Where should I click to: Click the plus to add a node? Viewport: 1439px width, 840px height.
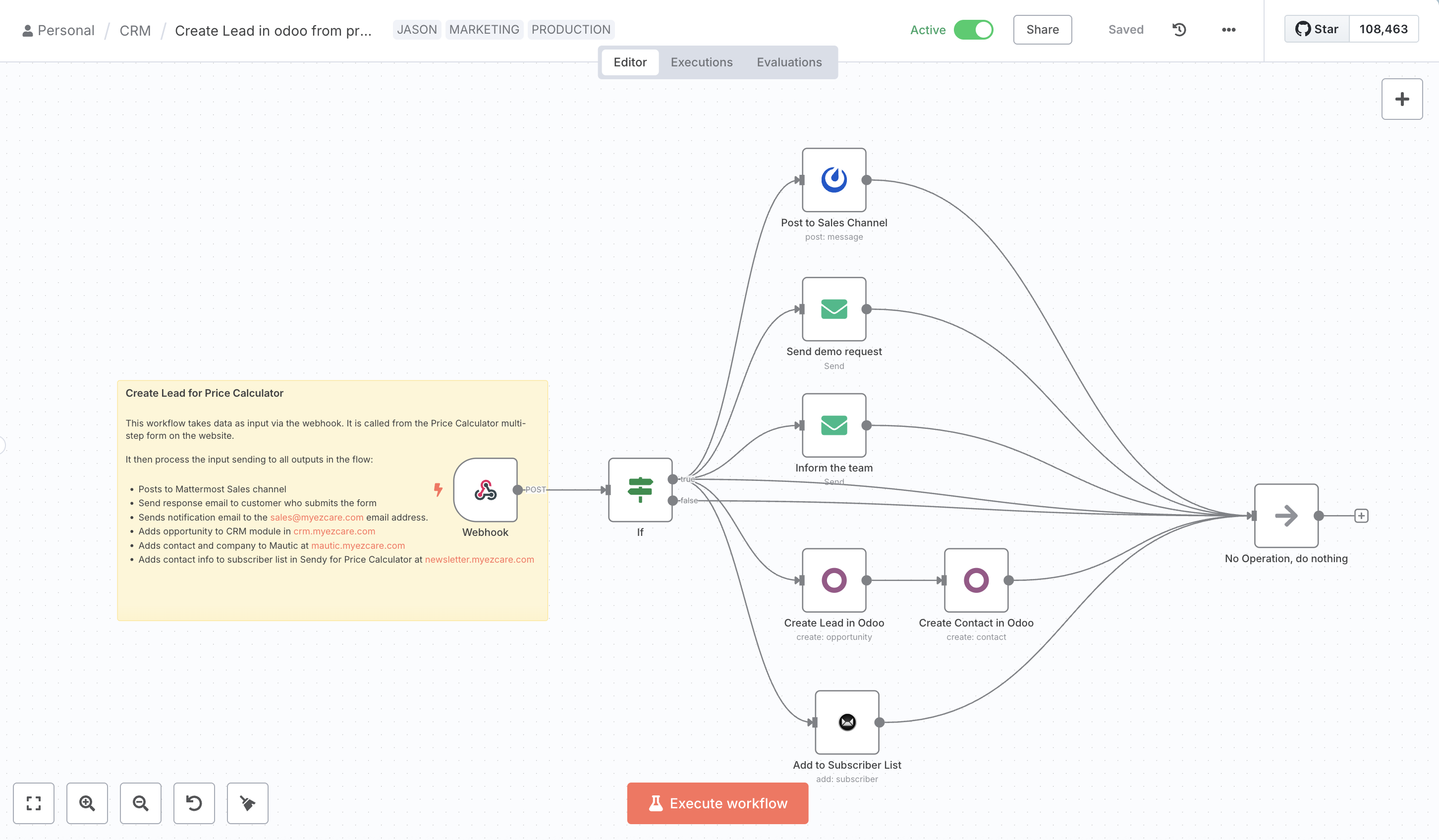[x=1401, y=99]
